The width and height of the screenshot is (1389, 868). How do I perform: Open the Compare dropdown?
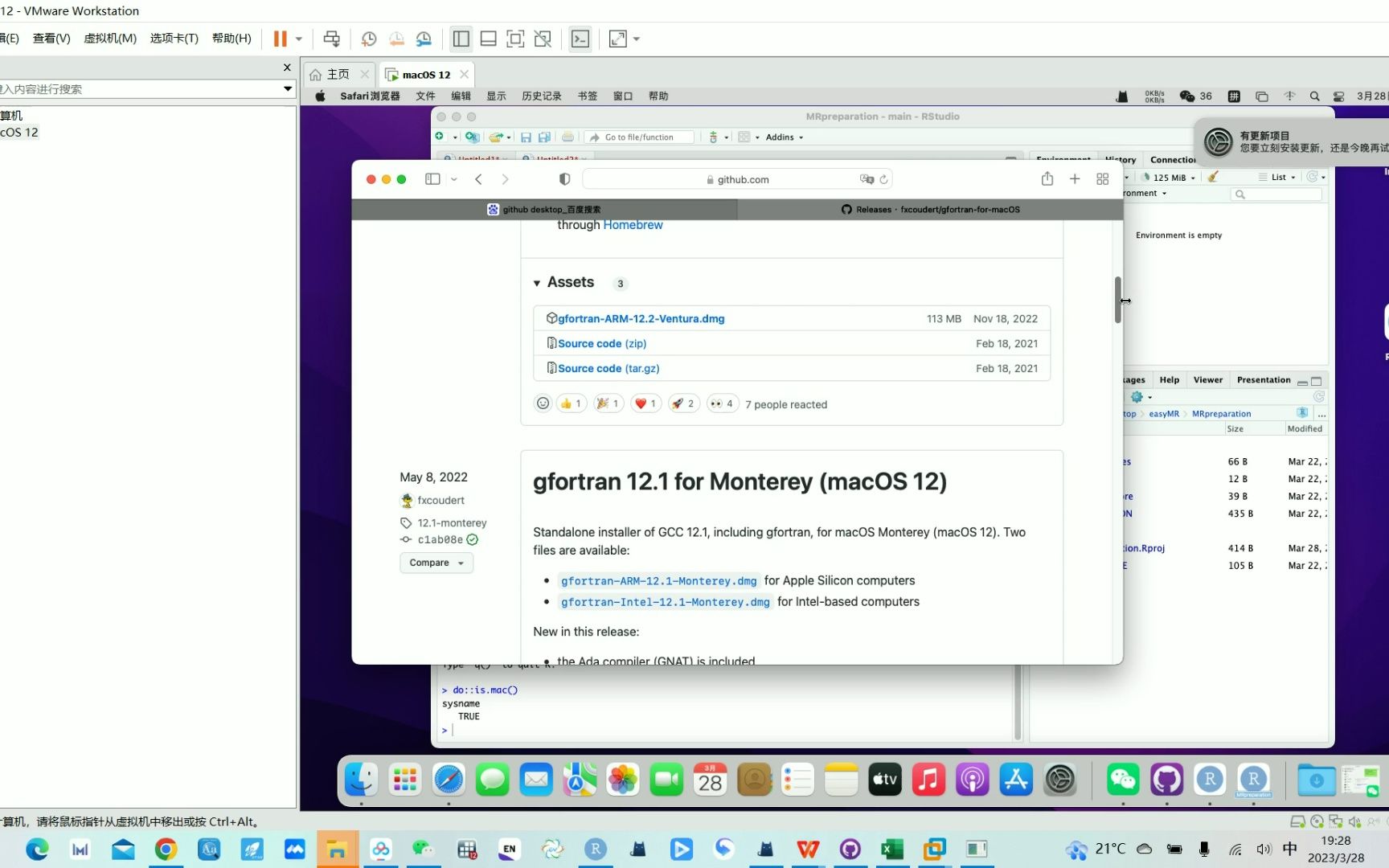tap(436, 563)
